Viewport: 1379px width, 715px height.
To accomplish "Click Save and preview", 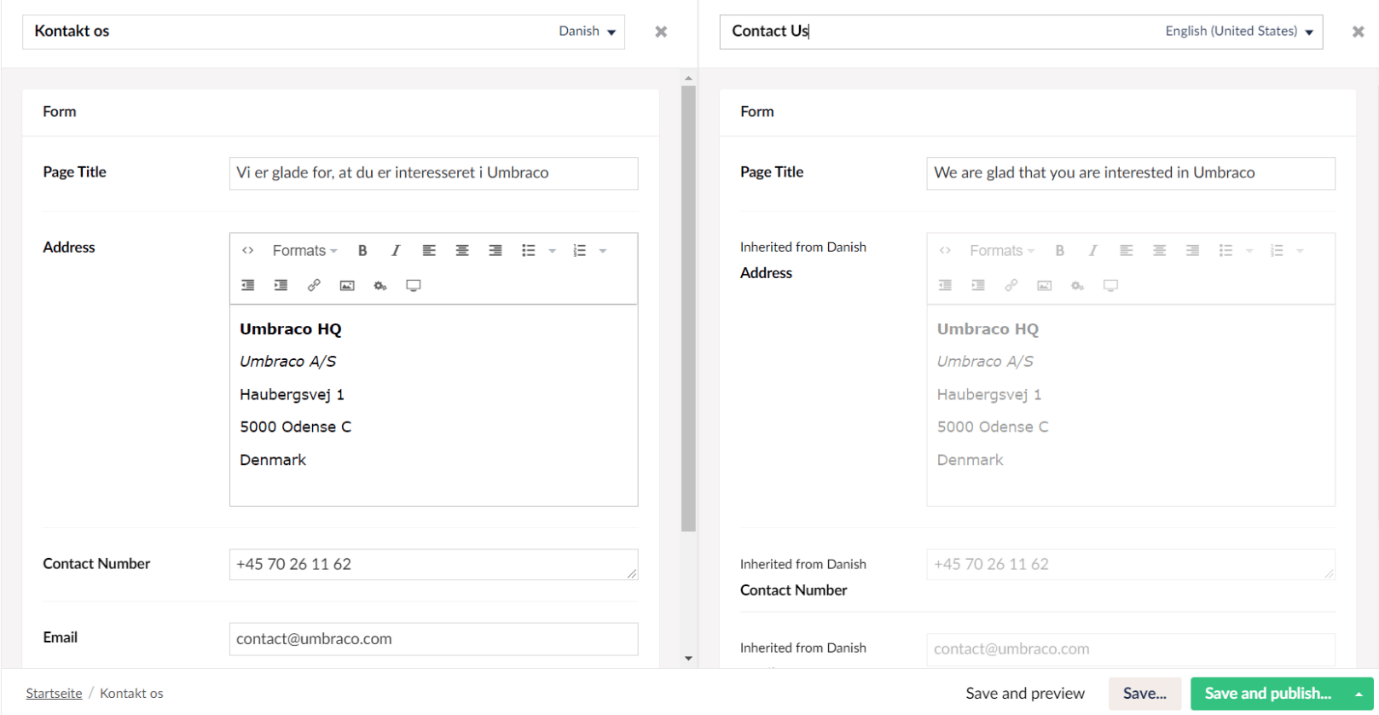I will (1025, 694).
